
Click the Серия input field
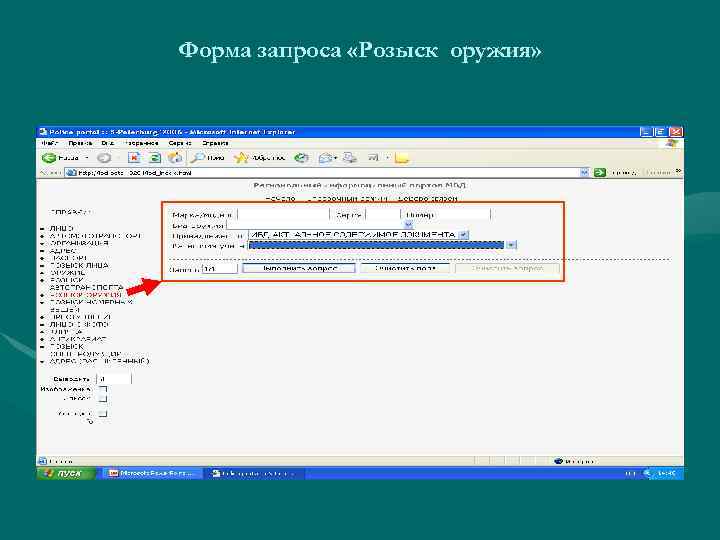click(x=383, y=214)
